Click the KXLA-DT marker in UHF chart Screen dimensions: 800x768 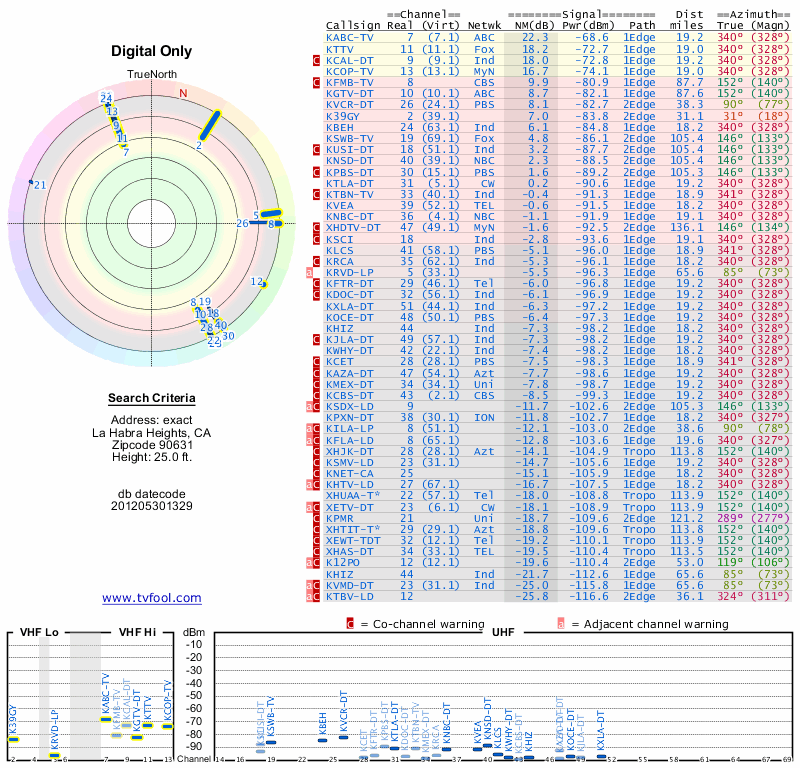point(602,756)
